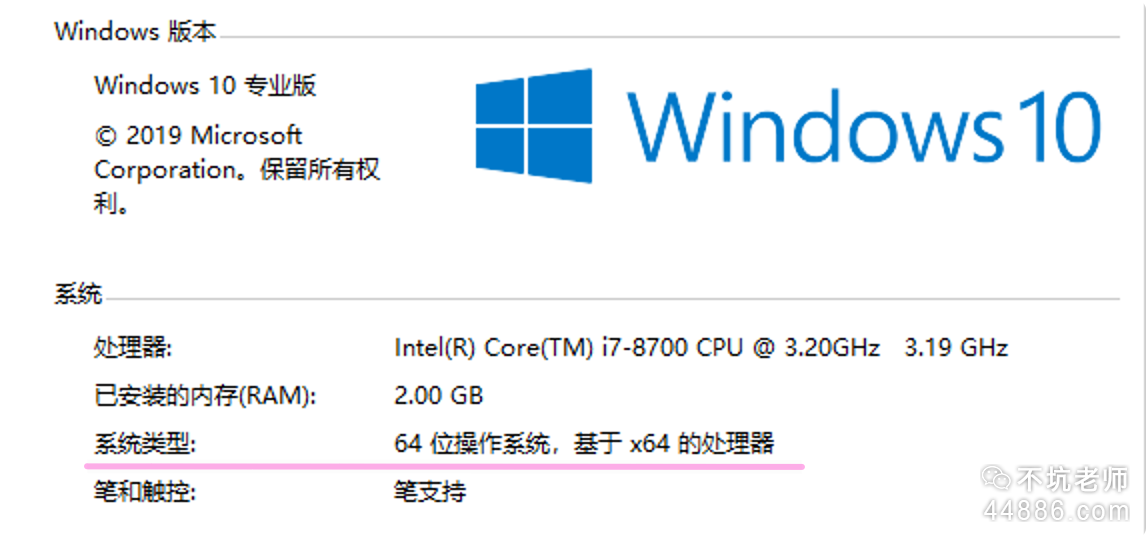The height and width of the screenshot is (538, 1146).
Task: Click the "处理器:" label
Action: [x=133, y=348]
